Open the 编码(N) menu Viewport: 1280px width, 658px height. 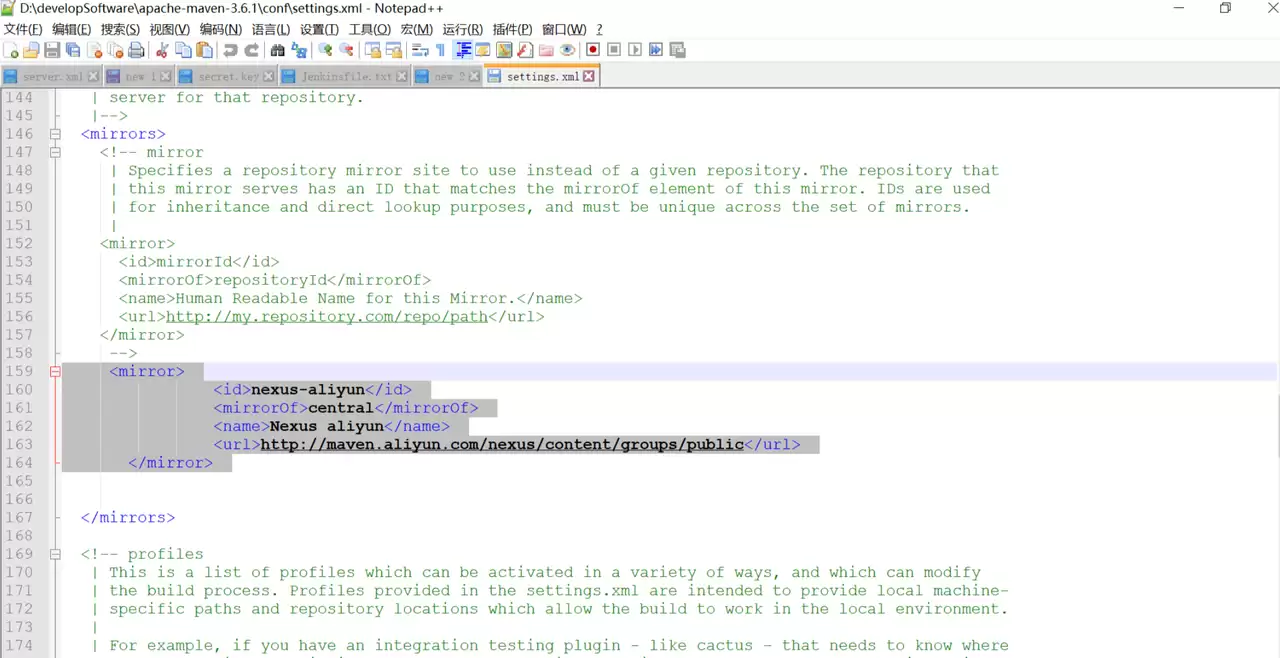point(221,29)
